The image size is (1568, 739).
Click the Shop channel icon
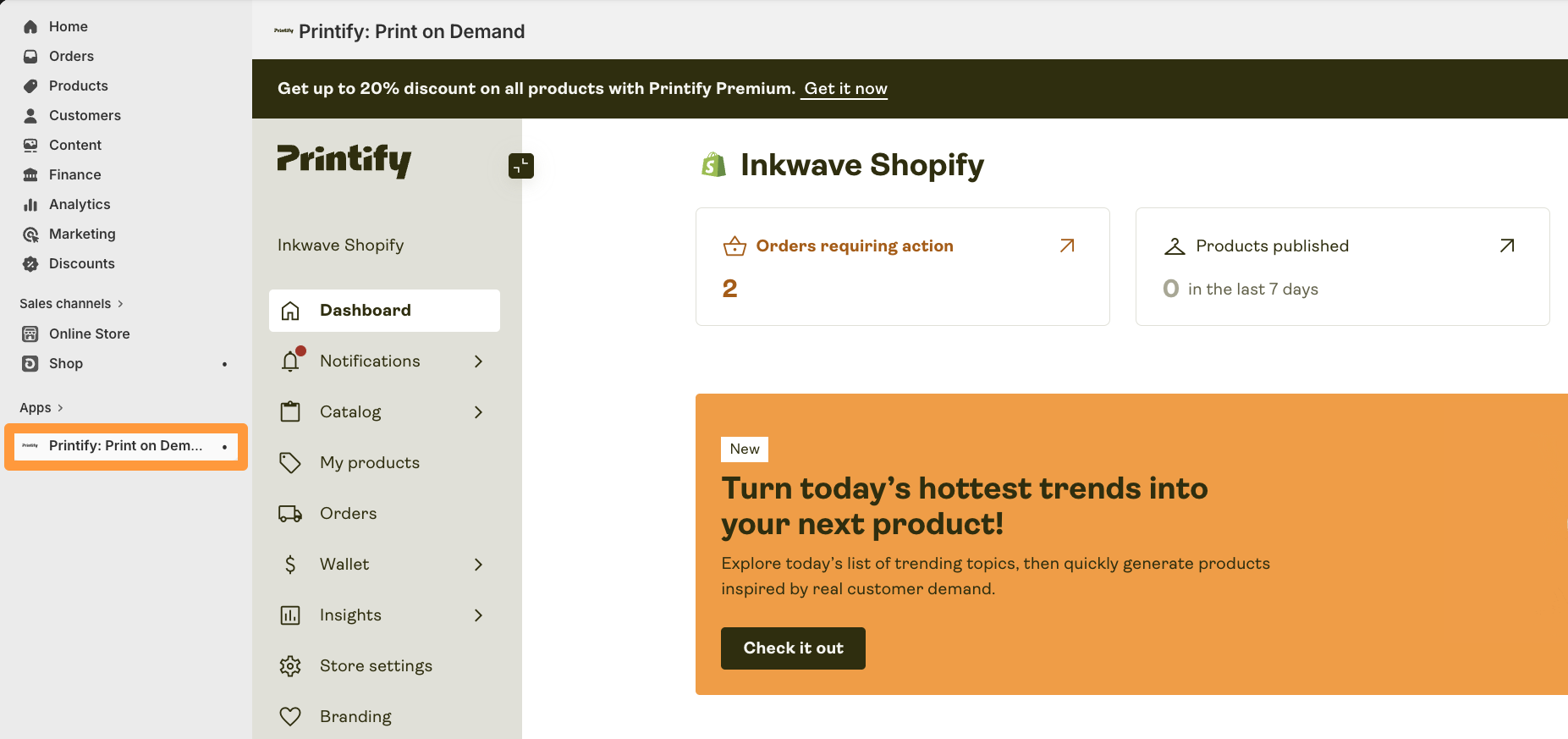tap(30, 364)
